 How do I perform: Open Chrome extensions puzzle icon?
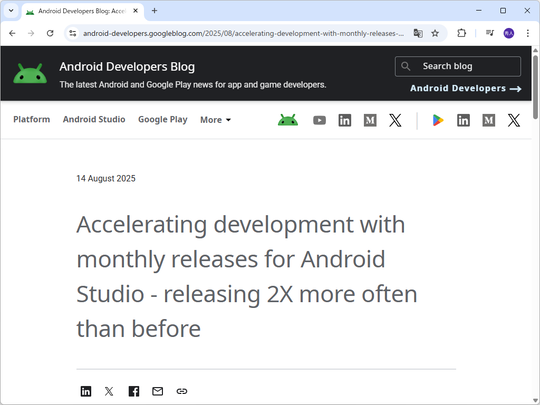[x=461, y=33]
